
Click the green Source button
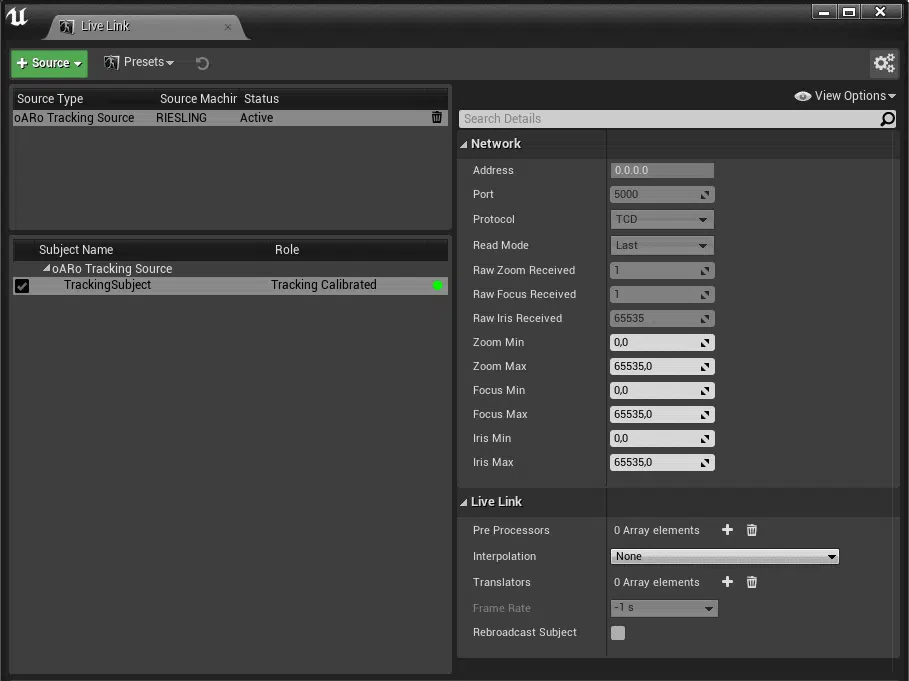49,63
